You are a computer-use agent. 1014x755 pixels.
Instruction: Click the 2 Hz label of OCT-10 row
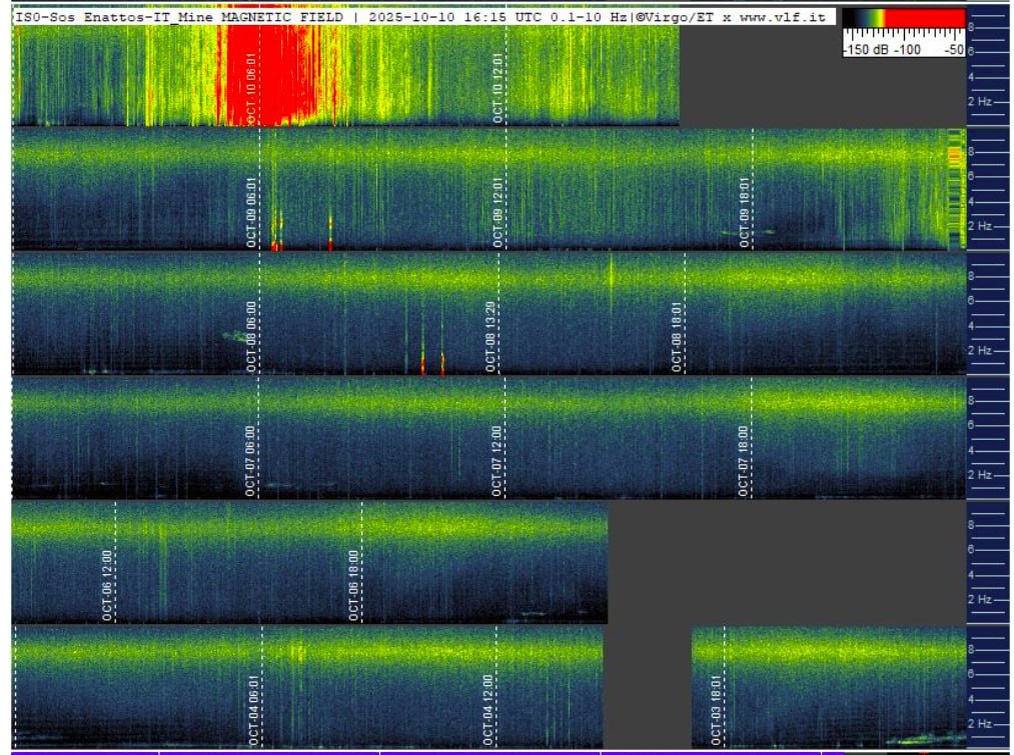point(980,102)
